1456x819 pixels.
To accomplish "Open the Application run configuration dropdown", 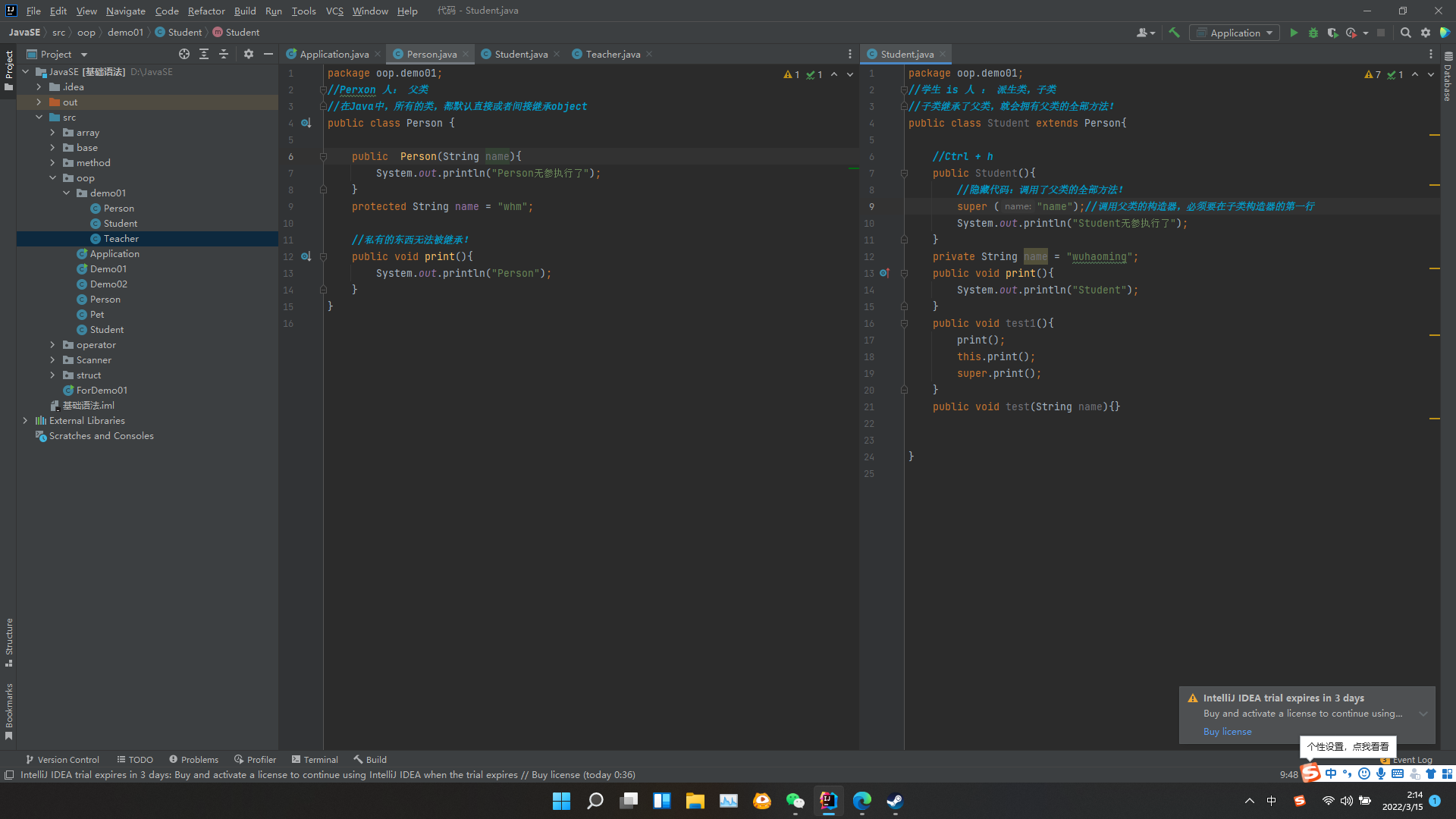I will coord(1235,33).
